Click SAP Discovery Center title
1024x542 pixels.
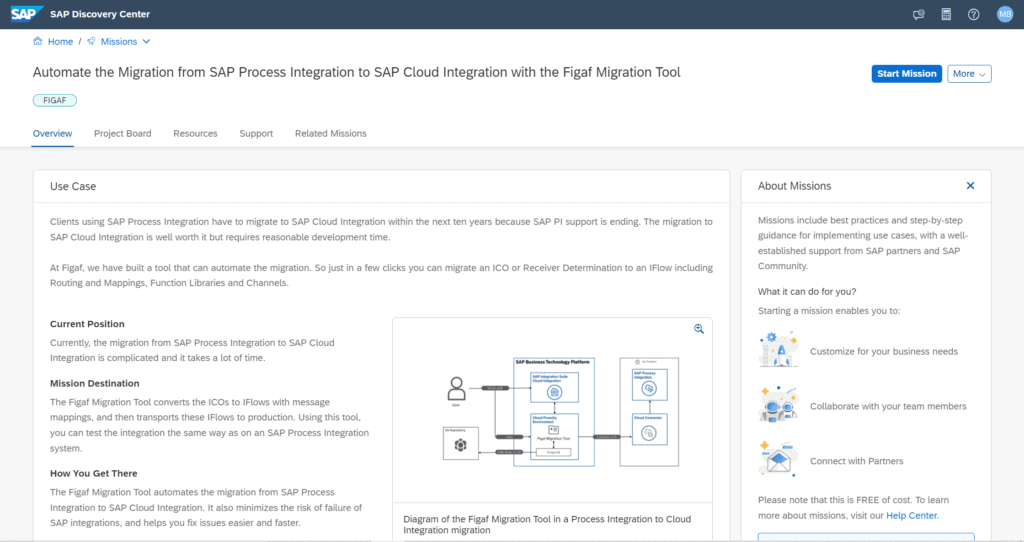tap(100, 14)
